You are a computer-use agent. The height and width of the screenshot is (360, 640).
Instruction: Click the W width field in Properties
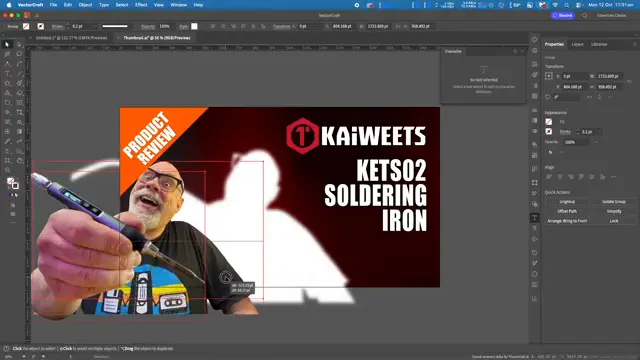[x=610, y=76]
